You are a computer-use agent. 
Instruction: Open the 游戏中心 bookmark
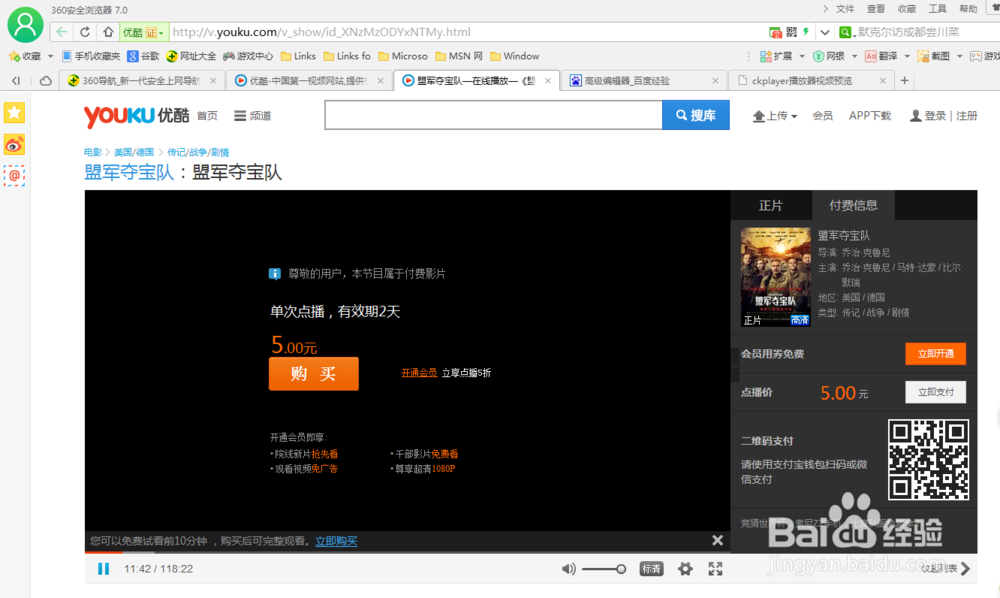248,56
